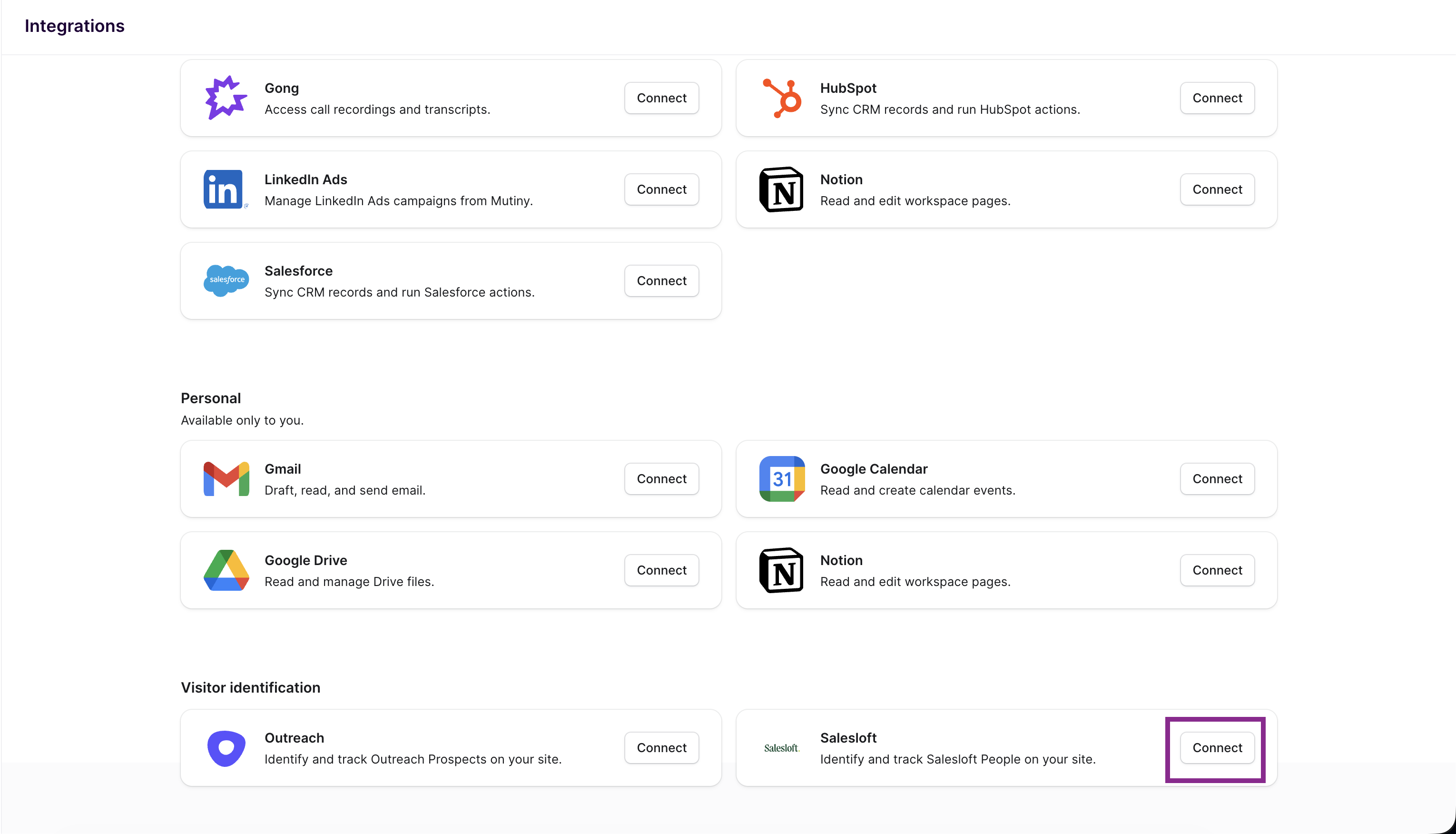Screen dimensions: 1456x834
Task: Click the Salesloft logo
Action: (782, 748)
